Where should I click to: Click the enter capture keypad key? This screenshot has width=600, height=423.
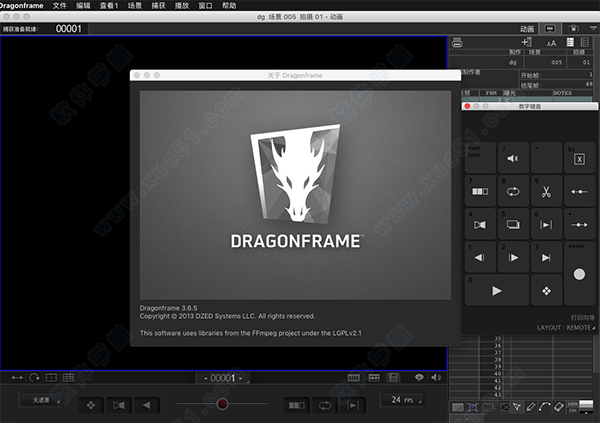pos(579,273)
